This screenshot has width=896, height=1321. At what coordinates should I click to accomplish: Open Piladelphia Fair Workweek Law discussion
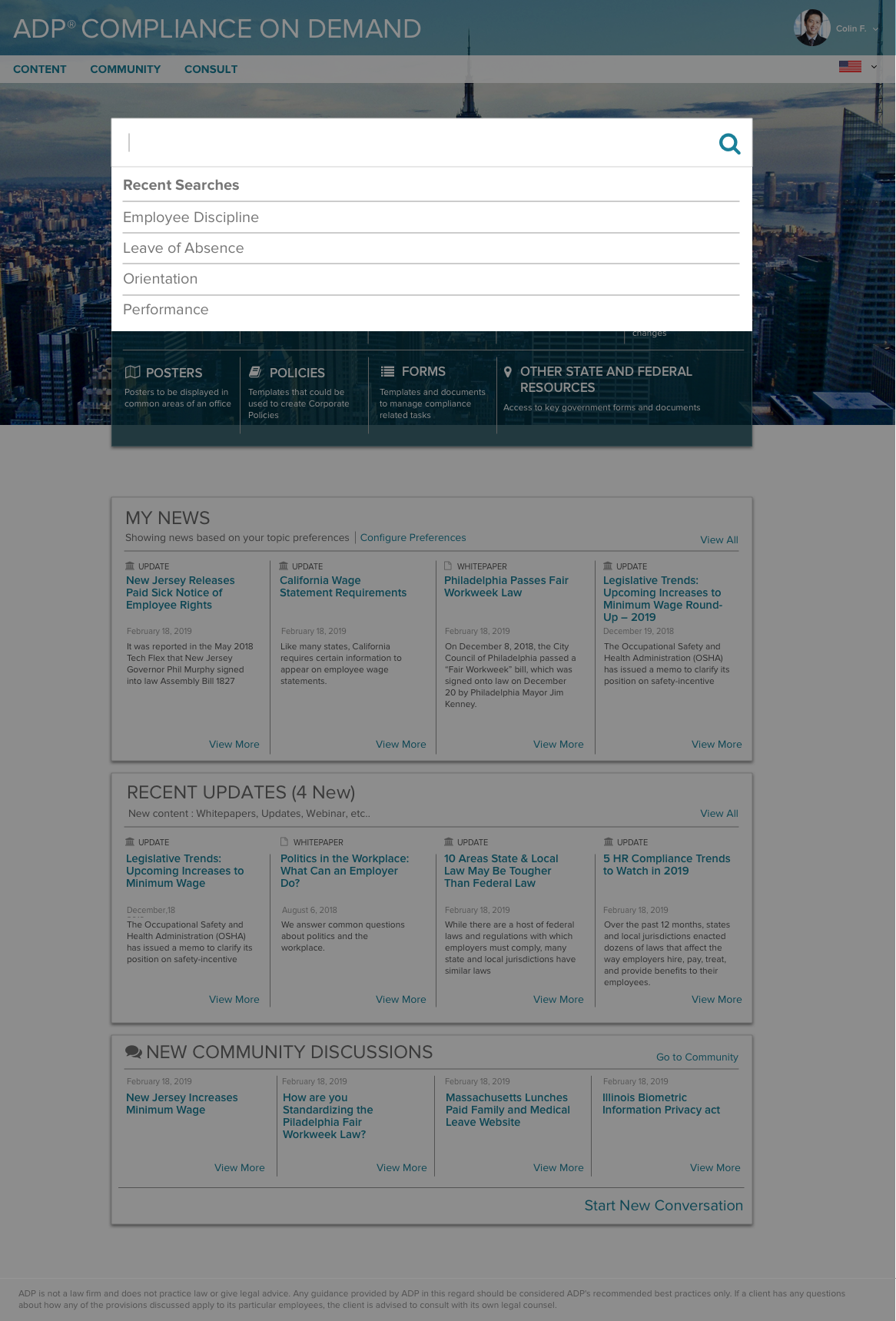tap(328, 1116)
